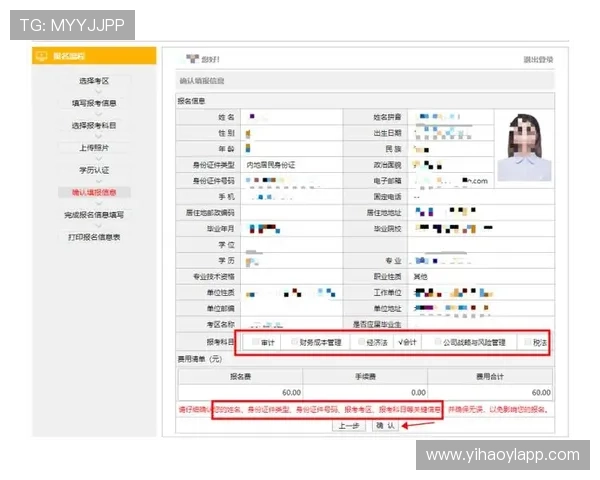Click the 上一步 button
Image resolution: width=600 pixels, height=480 pixels.
[349, 426]
